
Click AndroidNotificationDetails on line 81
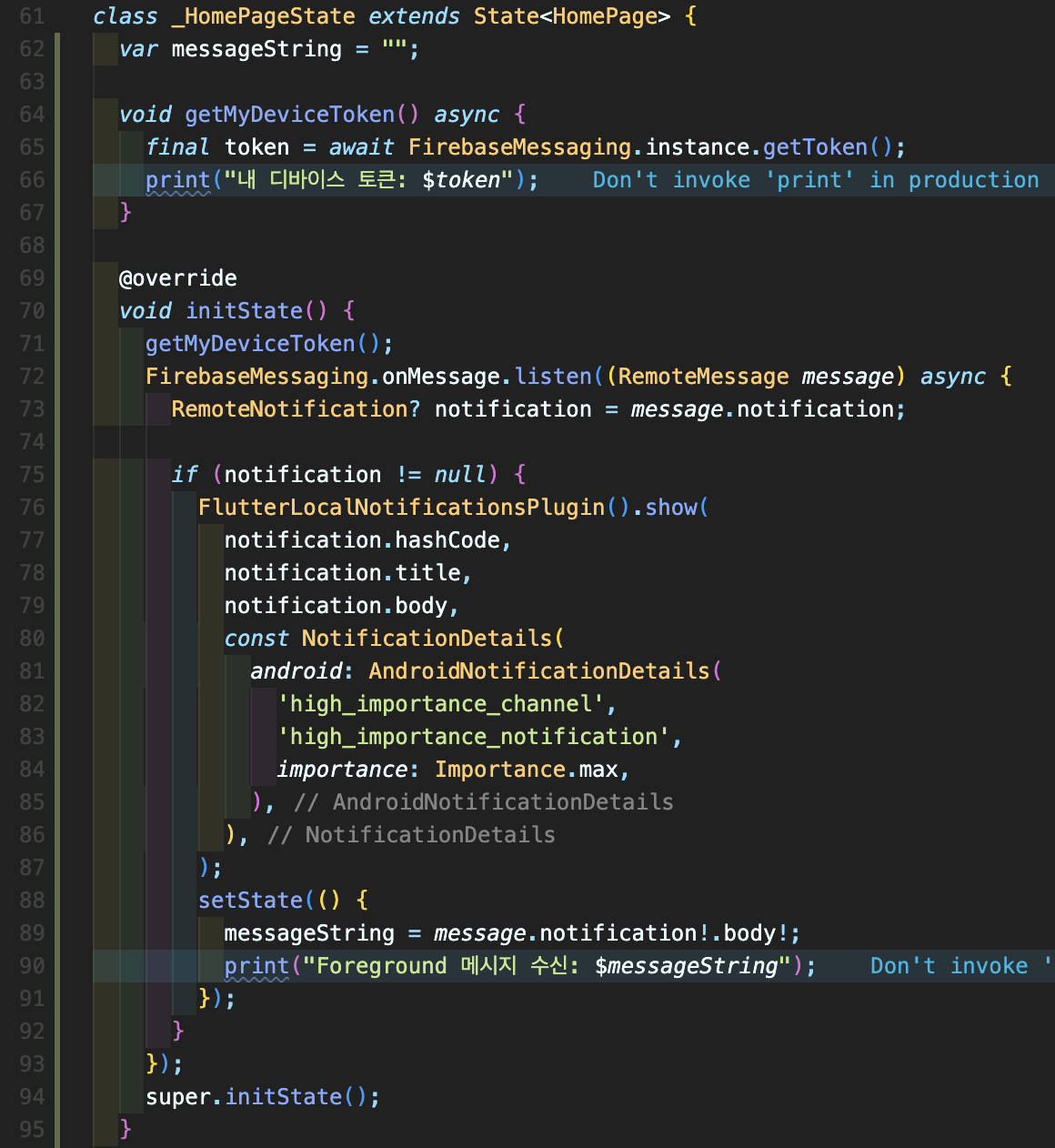click(539, 671)
